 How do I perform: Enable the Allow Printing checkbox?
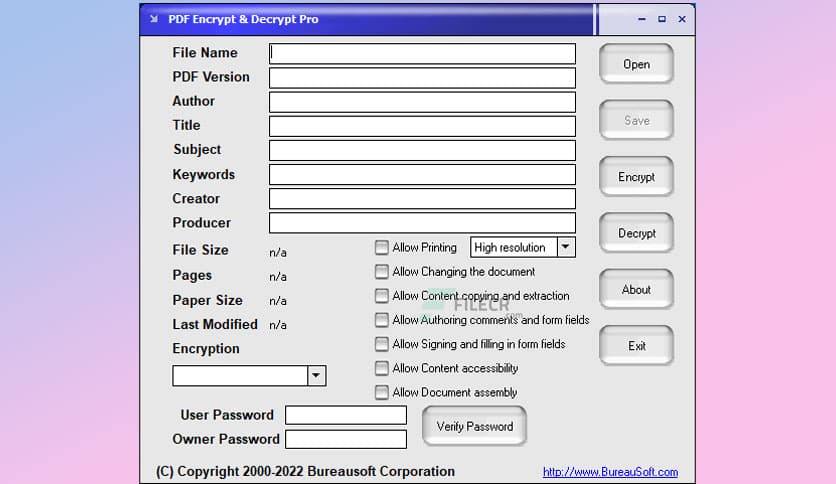[381, 247]
